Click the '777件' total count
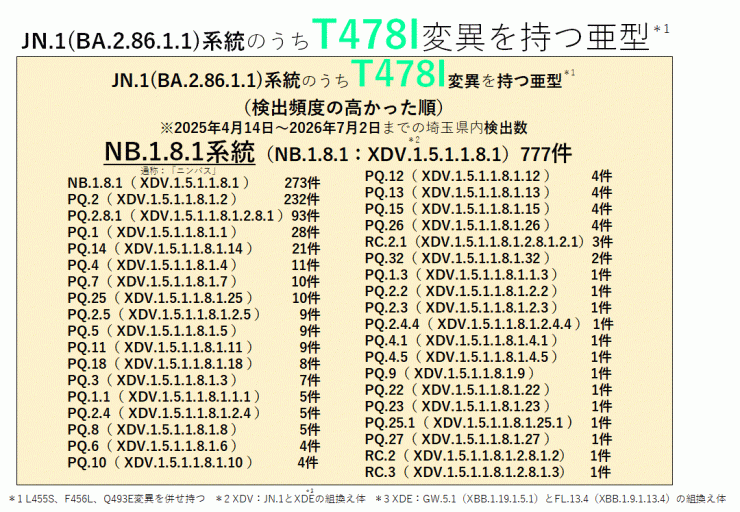This screenshot has height=512, width=740. click(546, 154)
